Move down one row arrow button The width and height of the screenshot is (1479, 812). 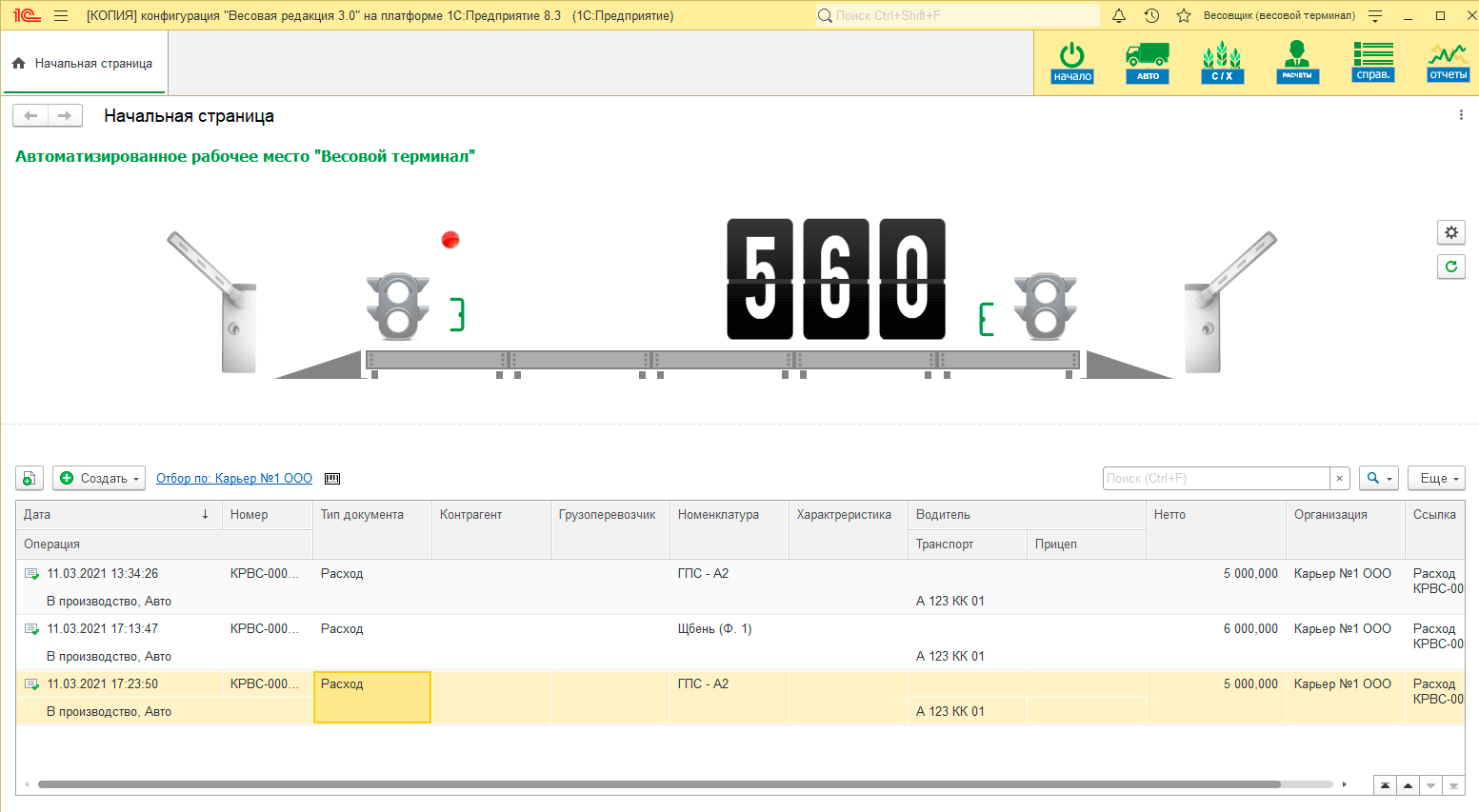point(1430,785)
